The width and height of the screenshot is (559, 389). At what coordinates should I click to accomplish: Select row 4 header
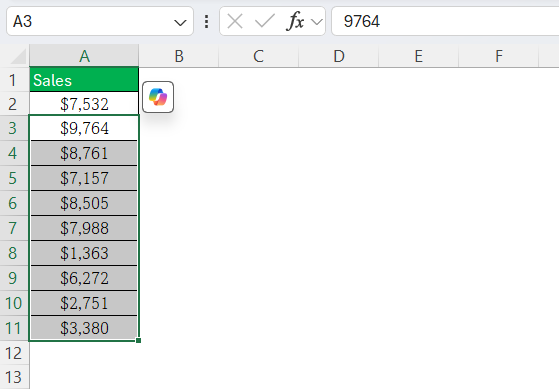coord(14,153)
